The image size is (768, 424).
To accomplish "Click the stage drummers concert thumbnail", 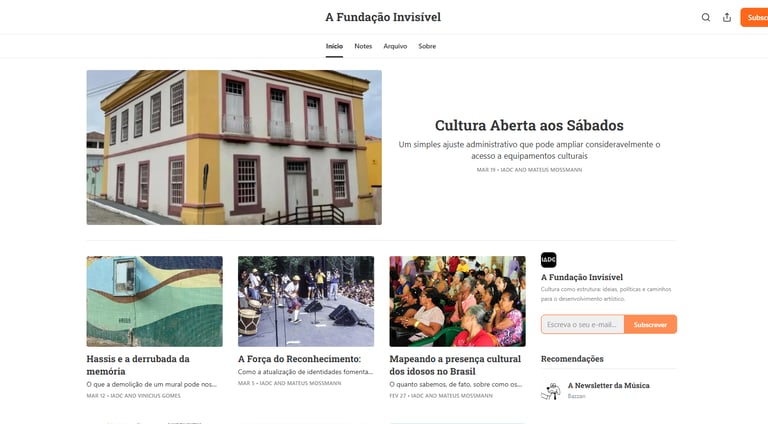I will click(306, 301).
